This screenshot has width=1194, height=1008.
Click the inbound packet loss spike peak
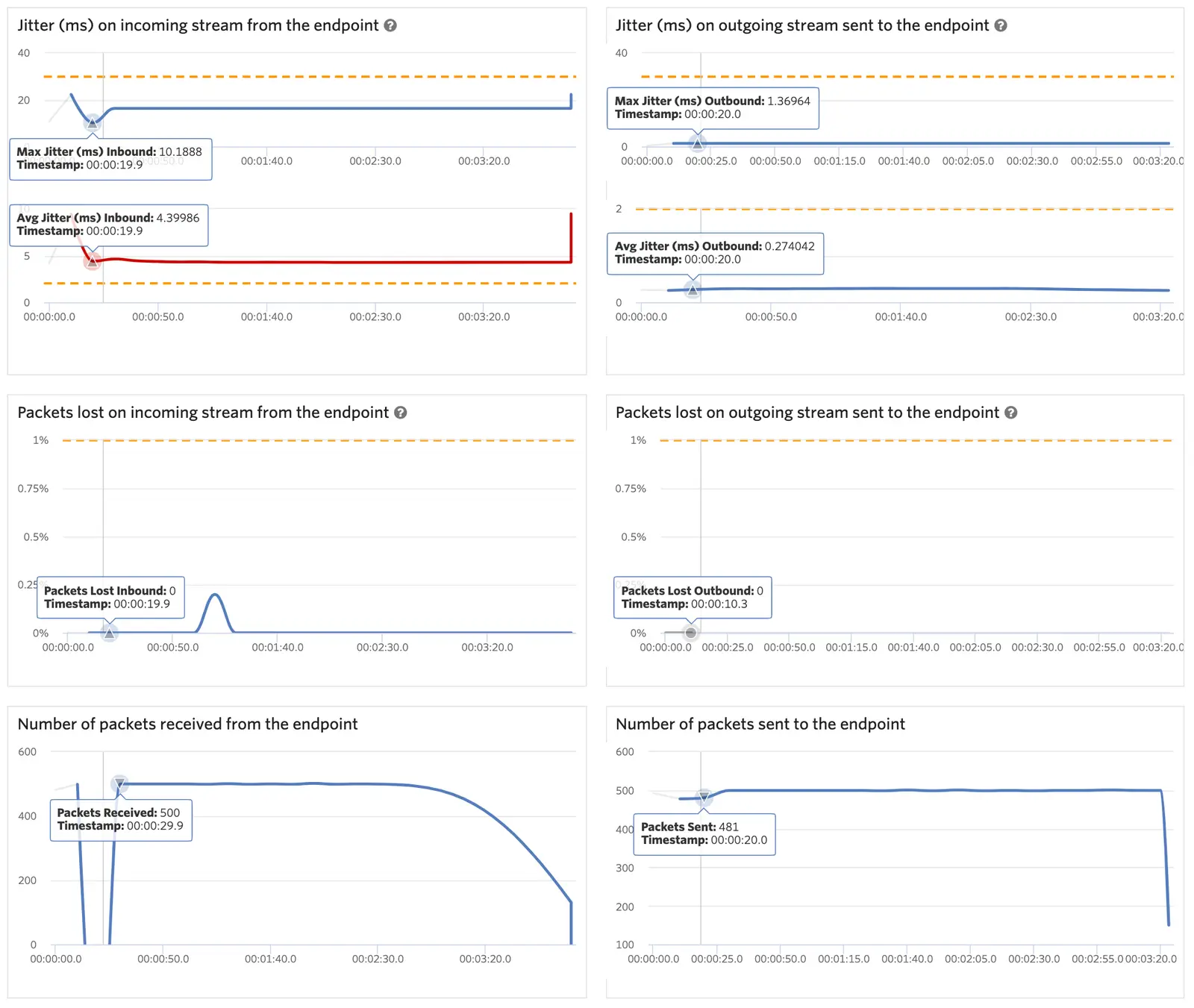point(216,595)
